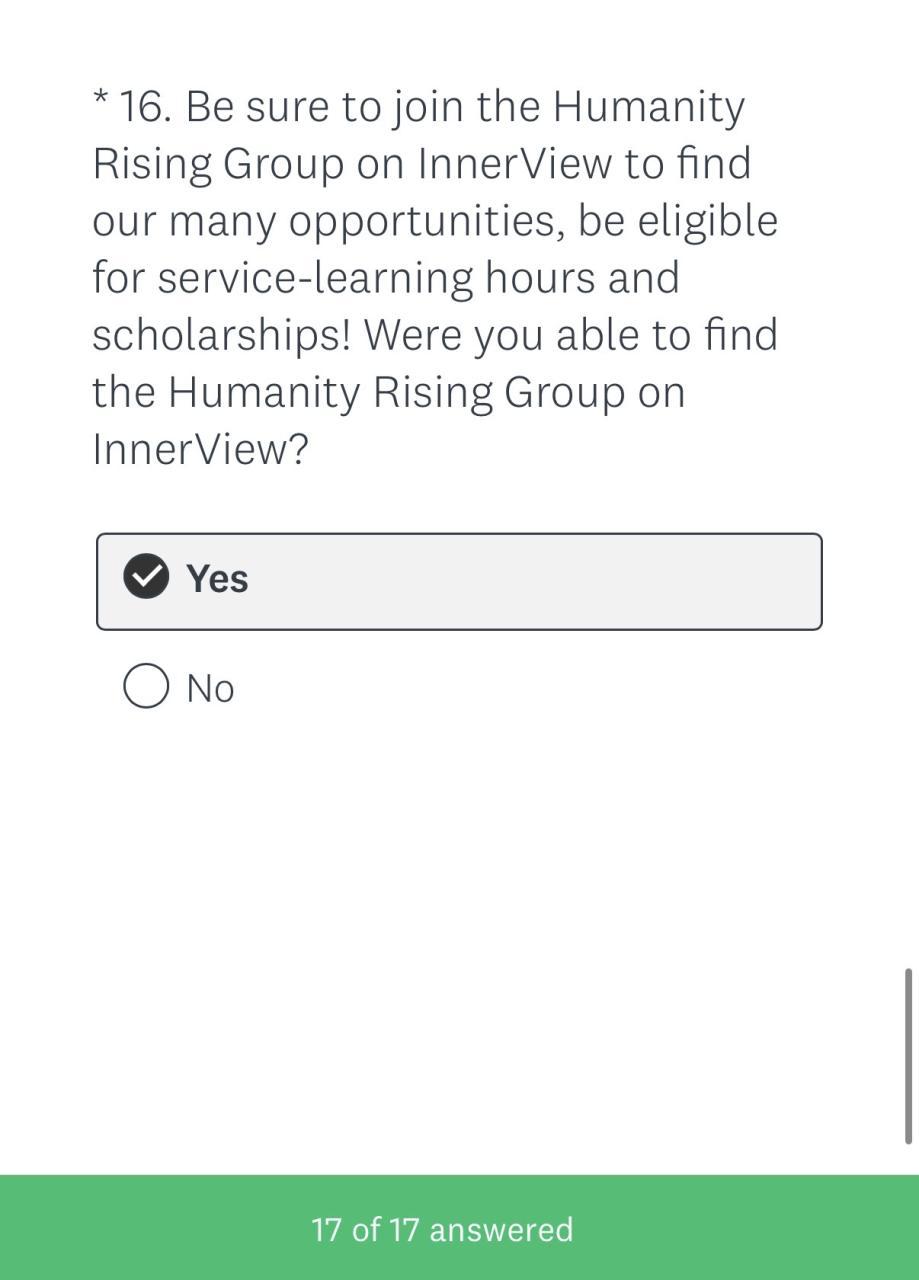The width and height of the screenshot is (919, 1280).
Task: Click the "Yes" answer label text
Action: coord(217,578)
